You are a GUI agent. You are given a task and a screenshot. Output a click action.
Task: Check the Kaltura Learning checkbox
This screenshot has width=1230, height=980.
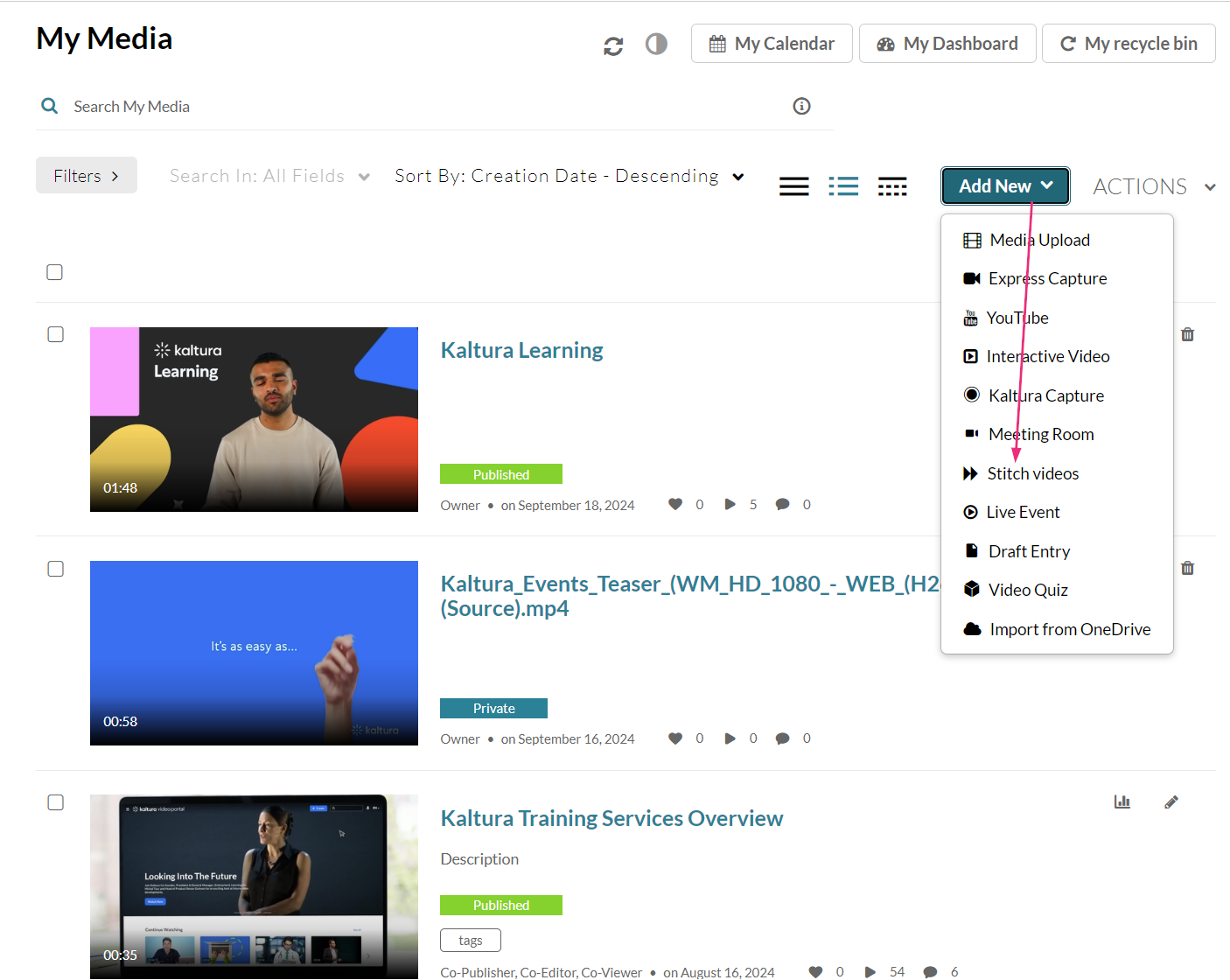click(x=55, y=334)
